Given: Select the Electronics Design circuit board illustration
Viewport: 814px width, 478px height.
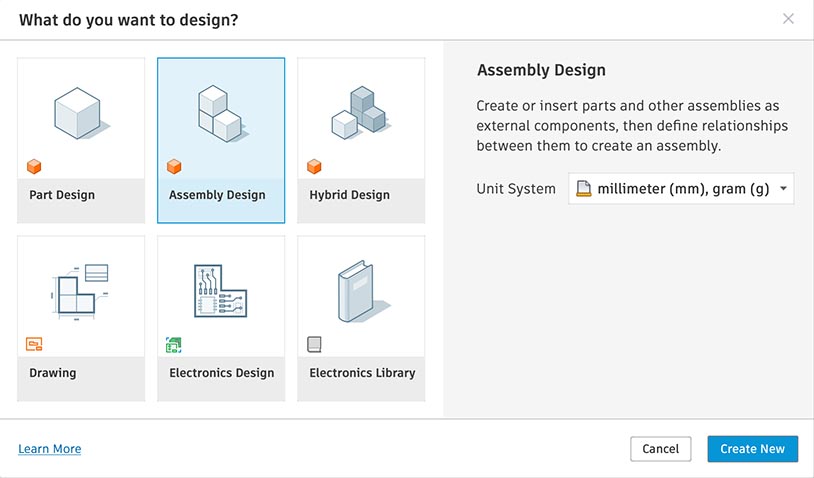Looking at the screenshot, I should coord(221,291).
